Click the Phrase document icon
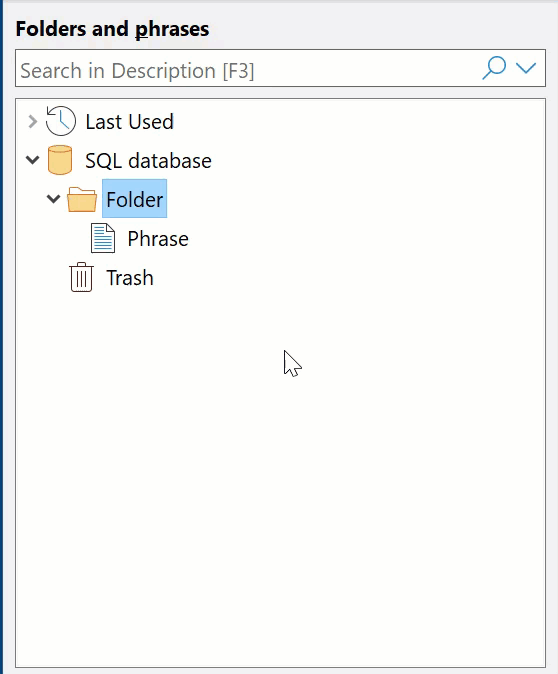 click(x=103, y=238)
